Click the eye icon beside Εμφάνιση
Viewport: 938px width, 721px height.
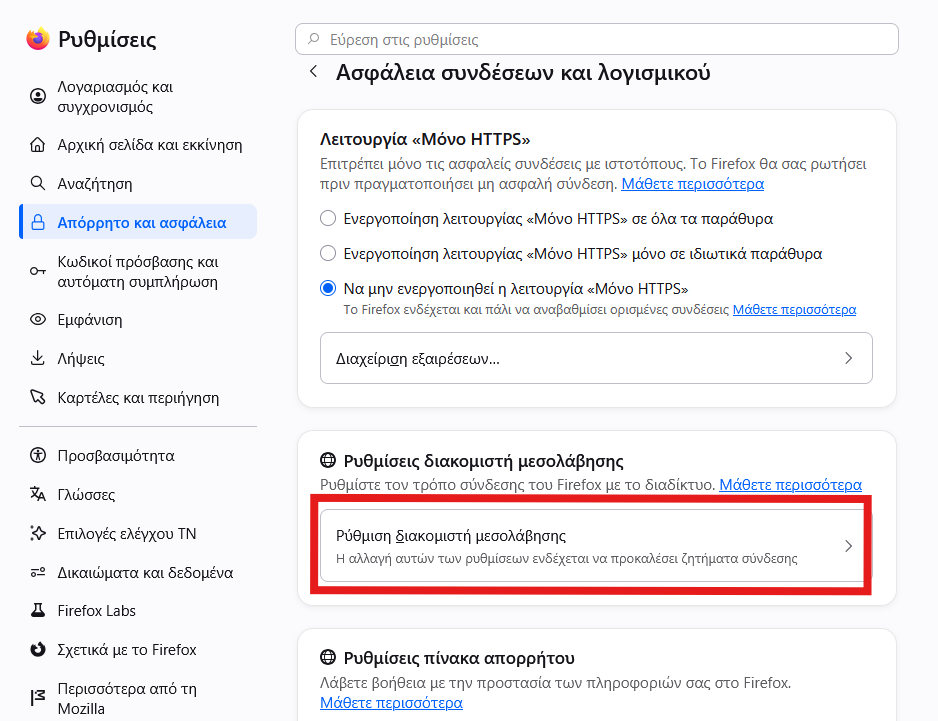tap(38, 320)
